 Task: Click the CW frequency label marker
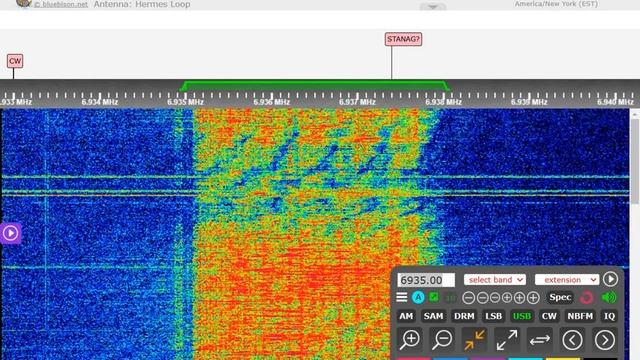pyautogui.click(x=15, y=61)
